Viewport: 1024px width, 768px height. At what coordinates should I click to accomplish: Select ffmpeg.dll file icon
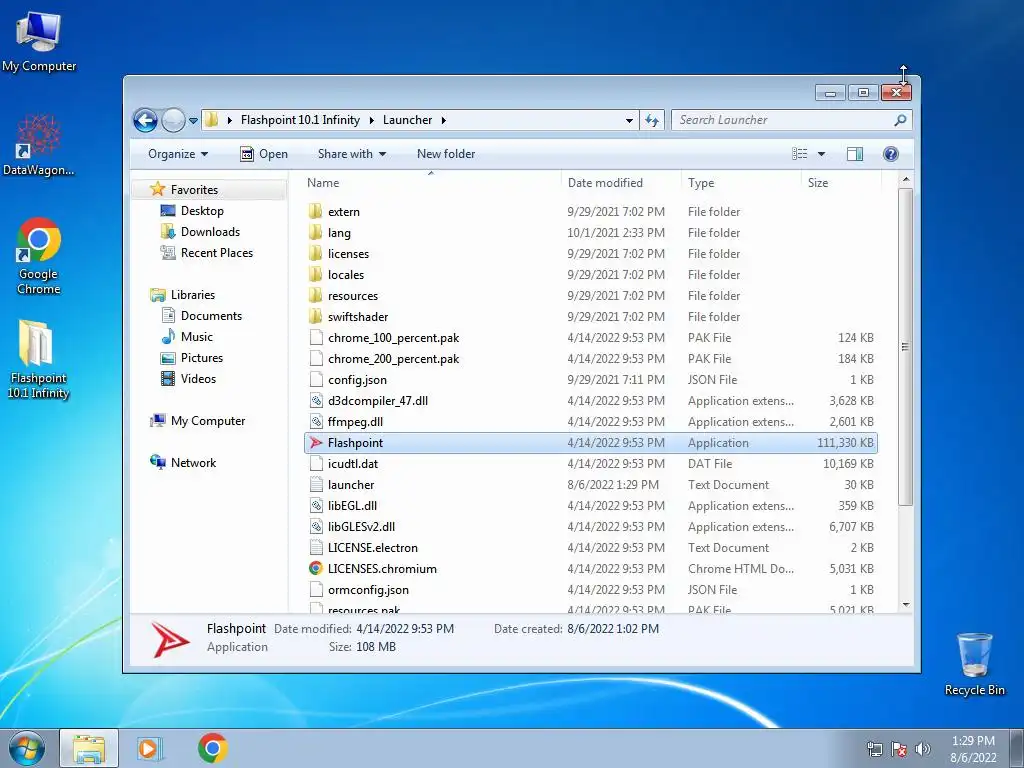[x=316, y=422]
